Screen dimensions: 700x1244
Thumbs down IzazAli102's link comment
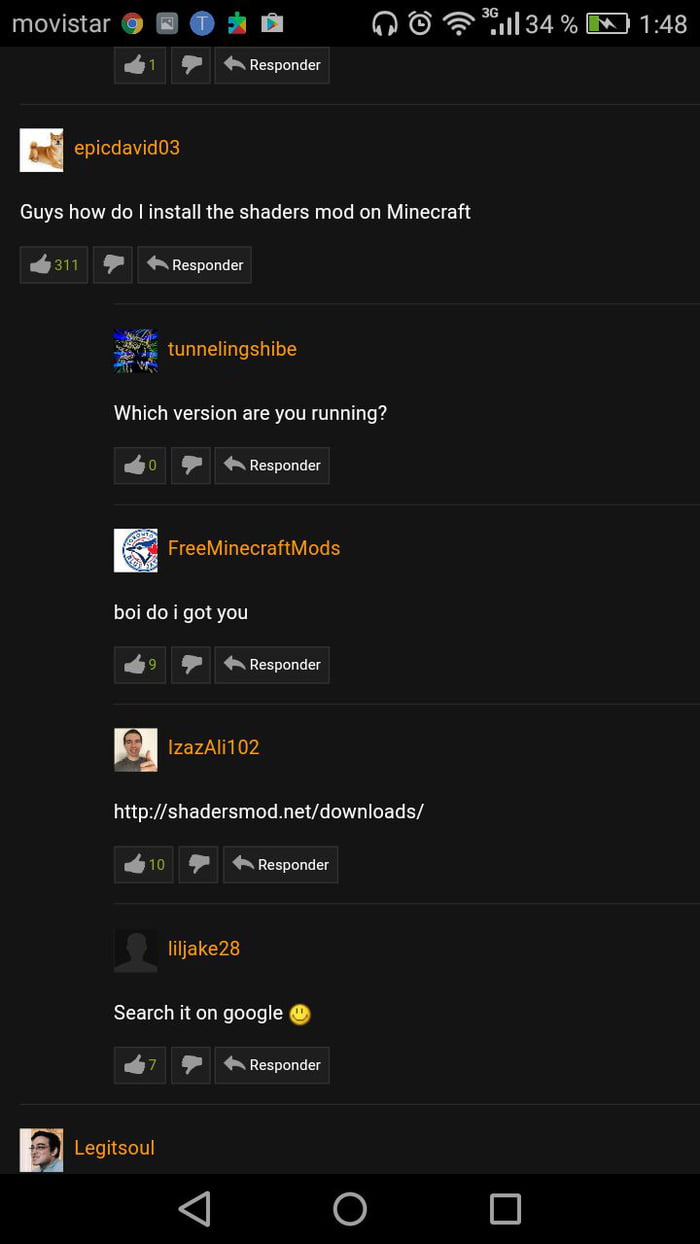pyautogui.click(x=199, y=864)
